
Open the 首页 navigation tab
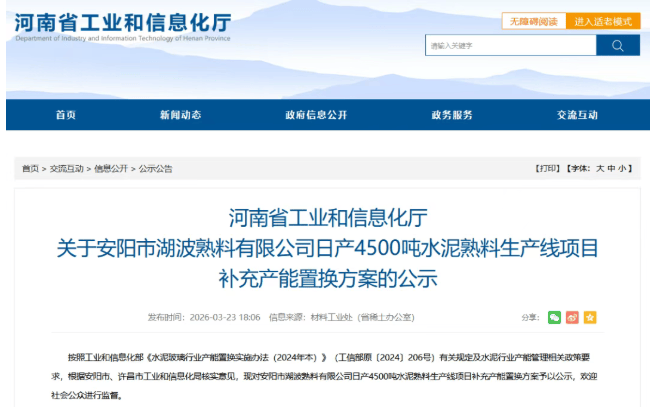[x=66, y=115]
